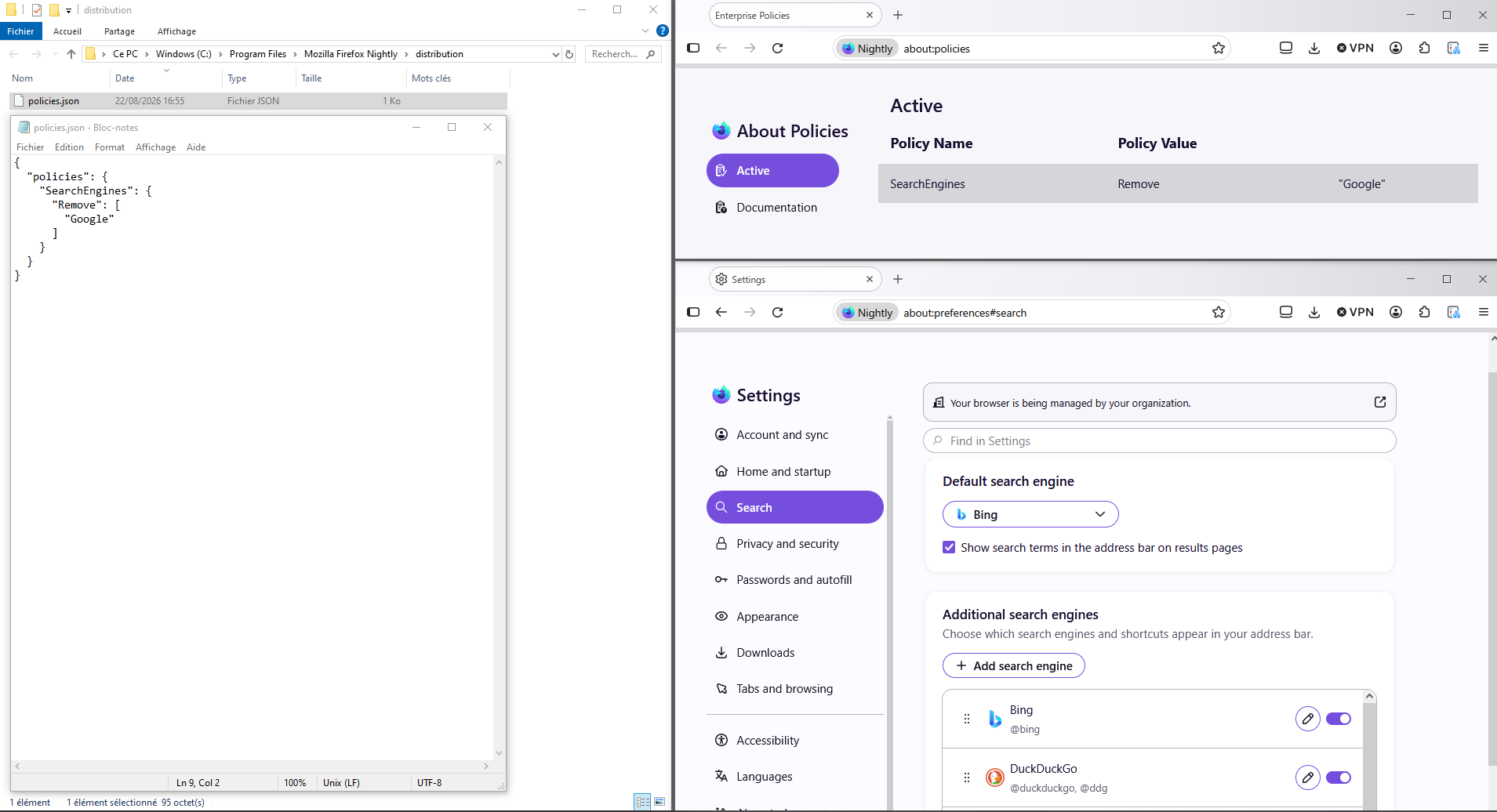Reload the about:policies page
Viewport: 1497px width, 812px height.
coord(778,48)
